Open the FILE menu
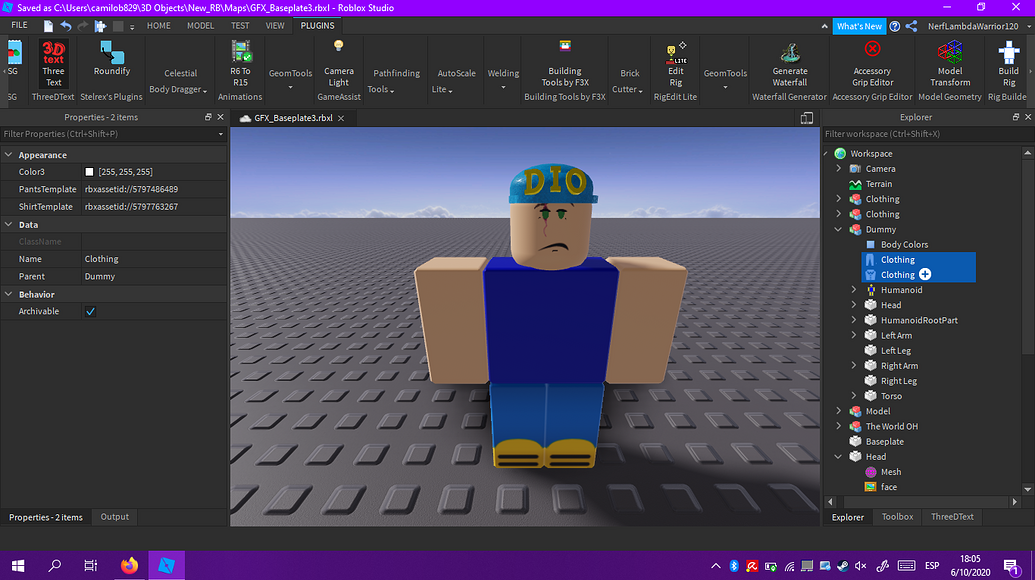 click(19, 25)
